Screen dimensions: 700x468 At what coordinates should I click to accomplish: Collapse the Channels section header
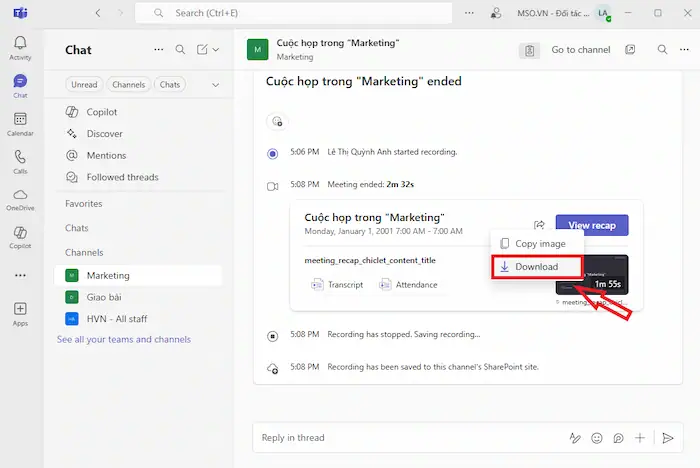(84, 252)
